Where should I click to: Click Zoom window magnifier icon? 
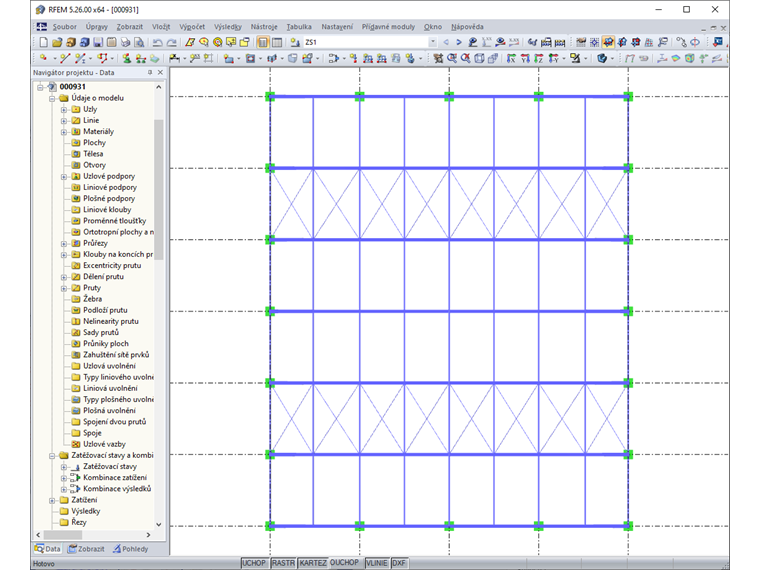[452, 58]
